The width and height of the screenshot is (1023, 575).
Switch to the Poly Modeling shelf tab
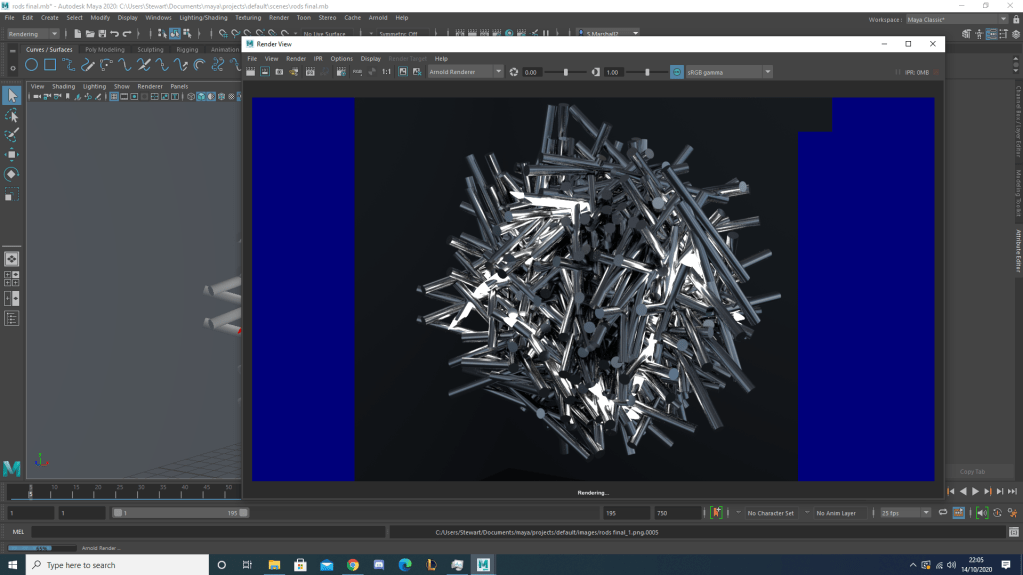(x=105, y=49)
